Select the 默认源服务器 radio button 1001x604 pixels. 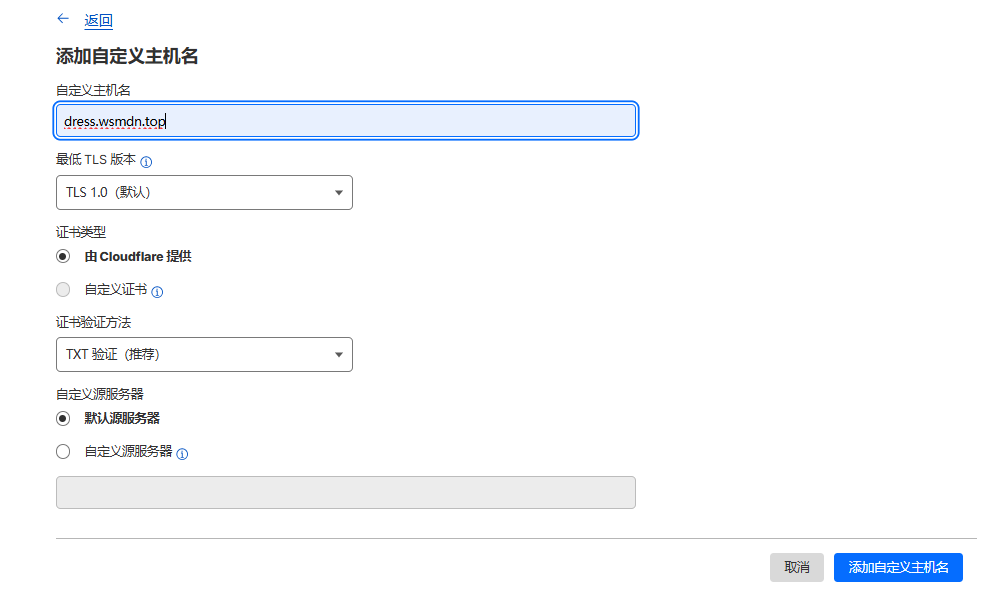click(64, 418)
